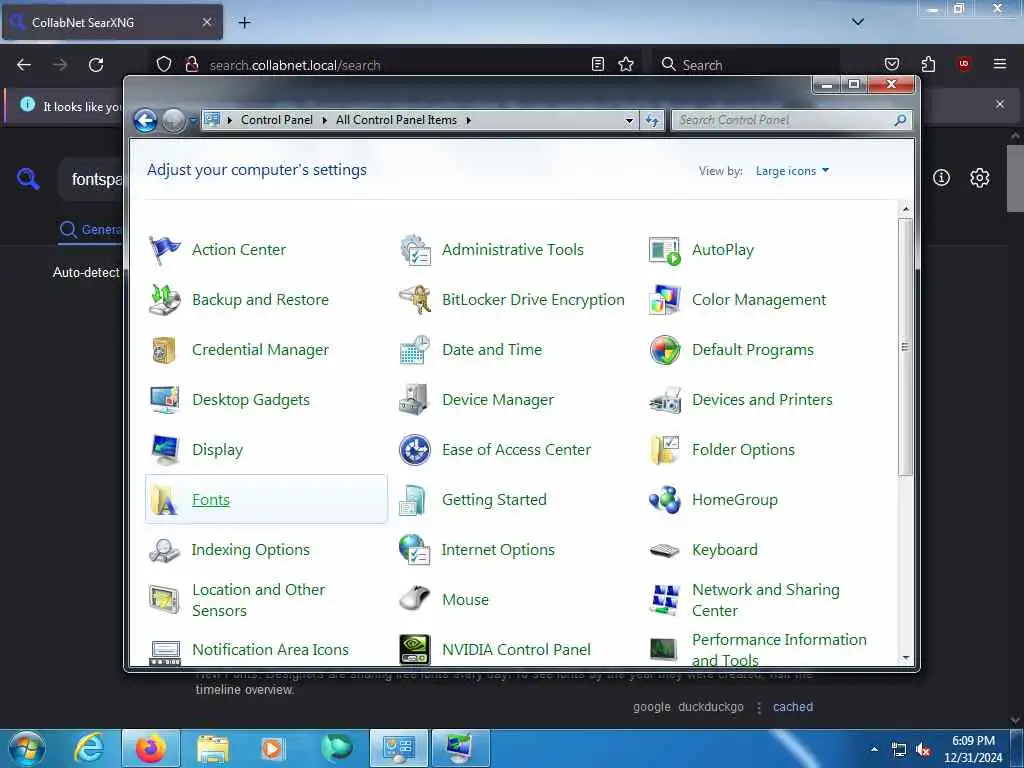Expand the Control Panel address bar history dropdown
Screen dimensions: 1024x768
coord(629,120)
